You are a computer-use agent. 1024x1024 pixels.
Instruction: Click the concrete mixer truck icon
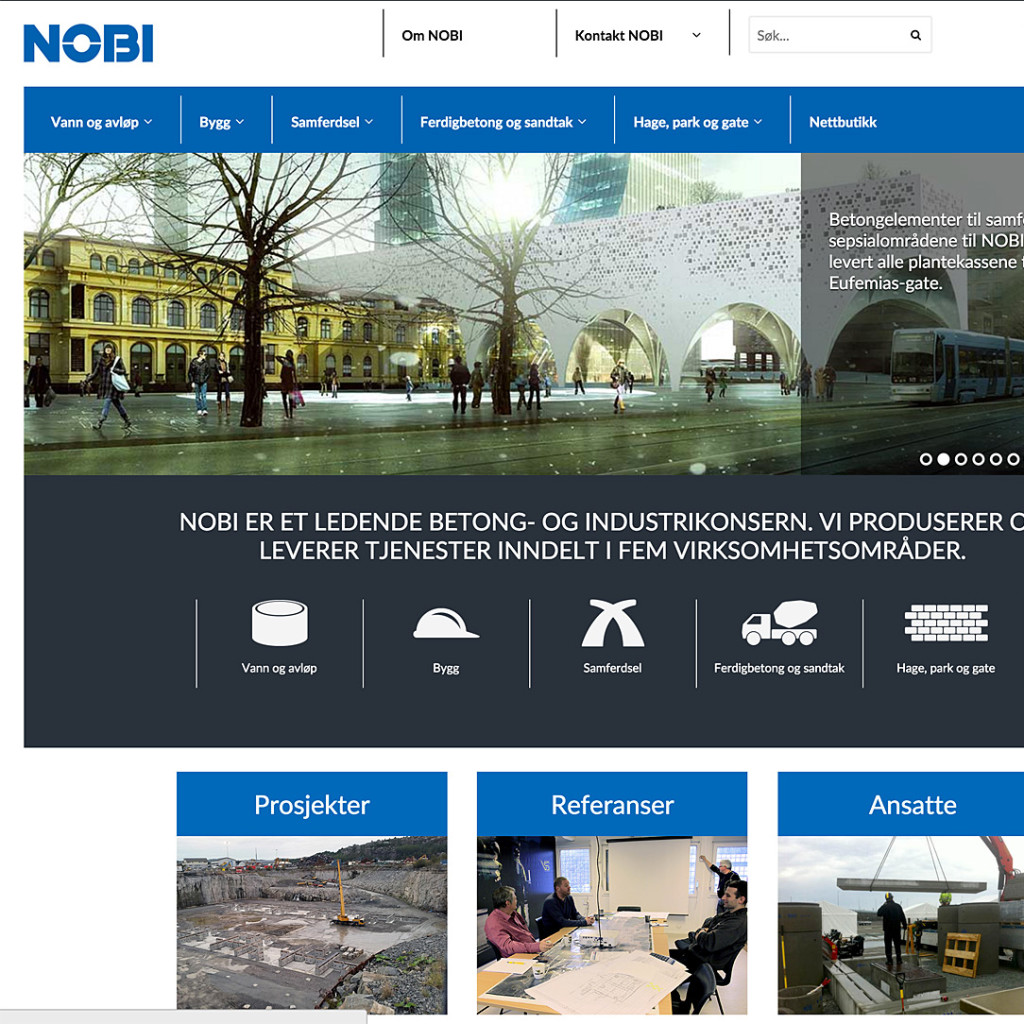point(779,624)
